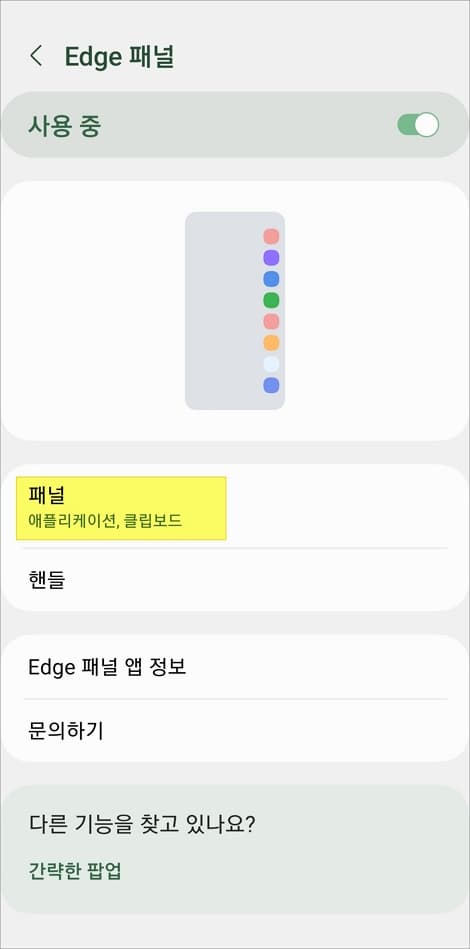
Task: Select 문의하기 to contact support
Action: 235,730
